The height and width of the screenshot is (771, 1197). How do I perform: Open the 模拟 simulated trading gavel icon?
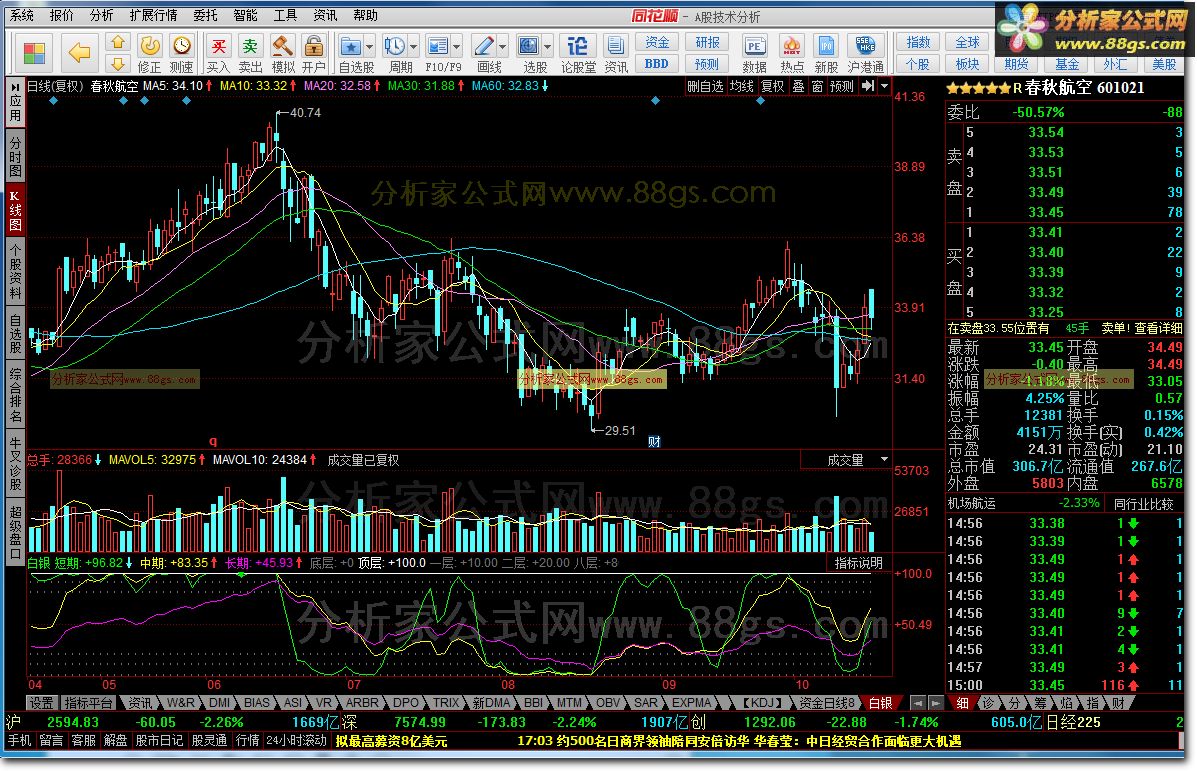(x=283, y=47)
